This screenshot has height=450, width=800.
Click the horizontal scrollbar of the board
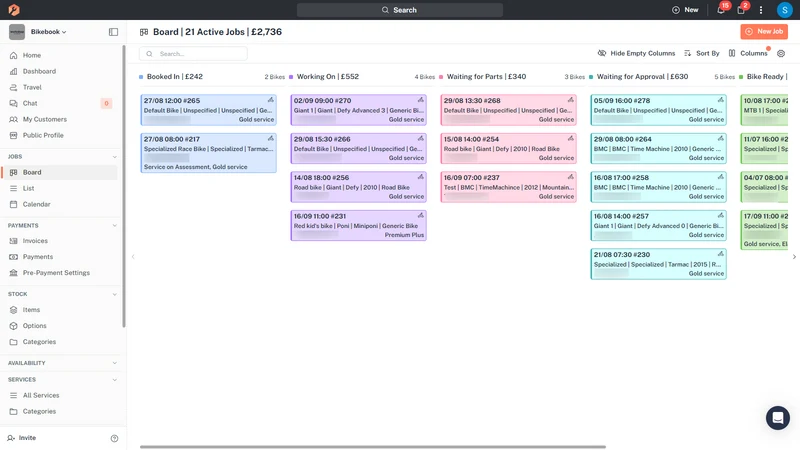(x=372, y=447)
